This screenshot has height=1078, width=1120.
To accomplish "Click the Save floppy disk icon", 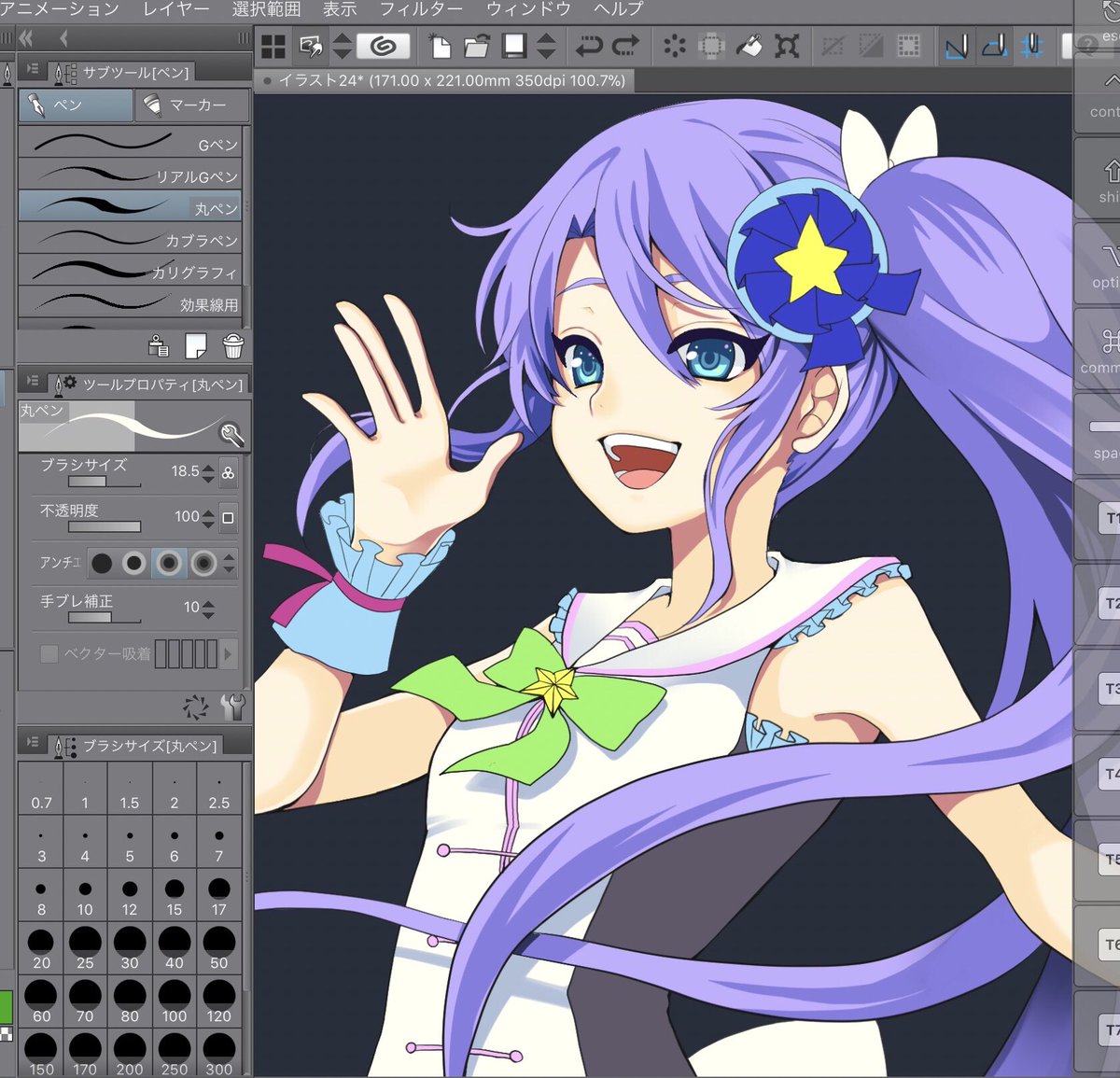I will tap(513, 45).
